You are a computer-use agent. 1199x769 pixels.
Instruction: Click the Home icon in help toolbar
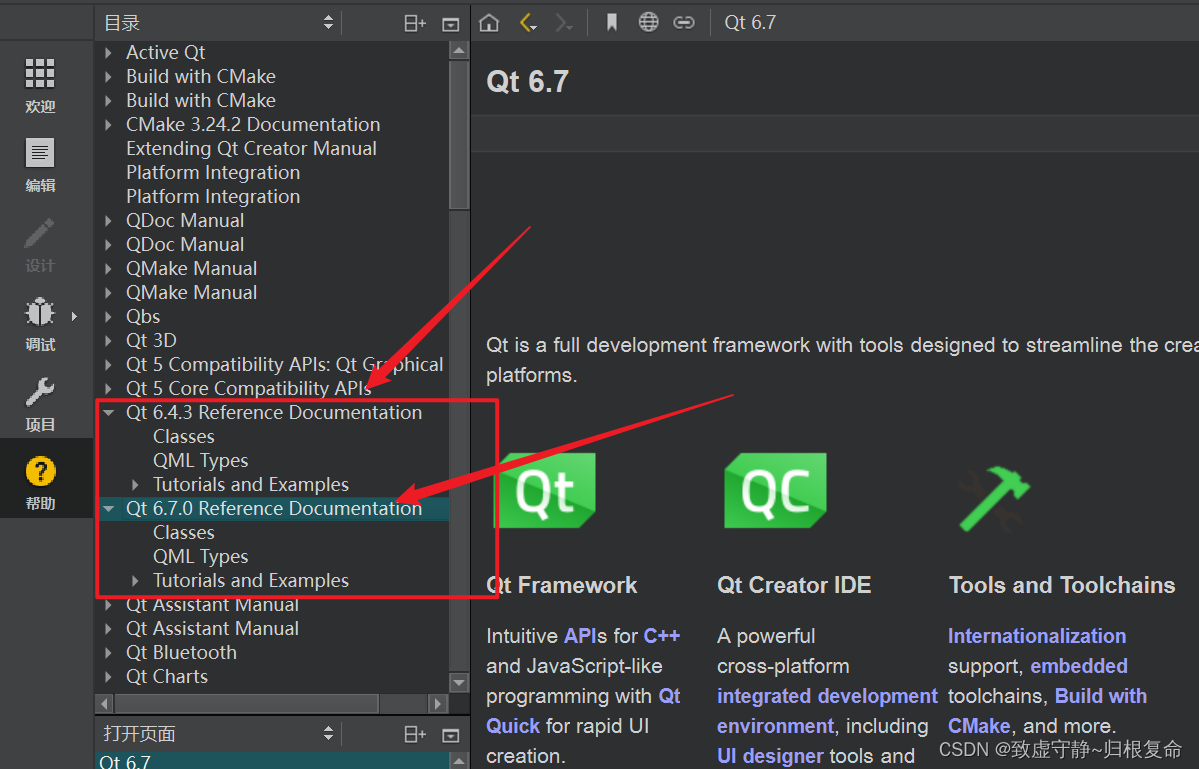tap(489, 23)
